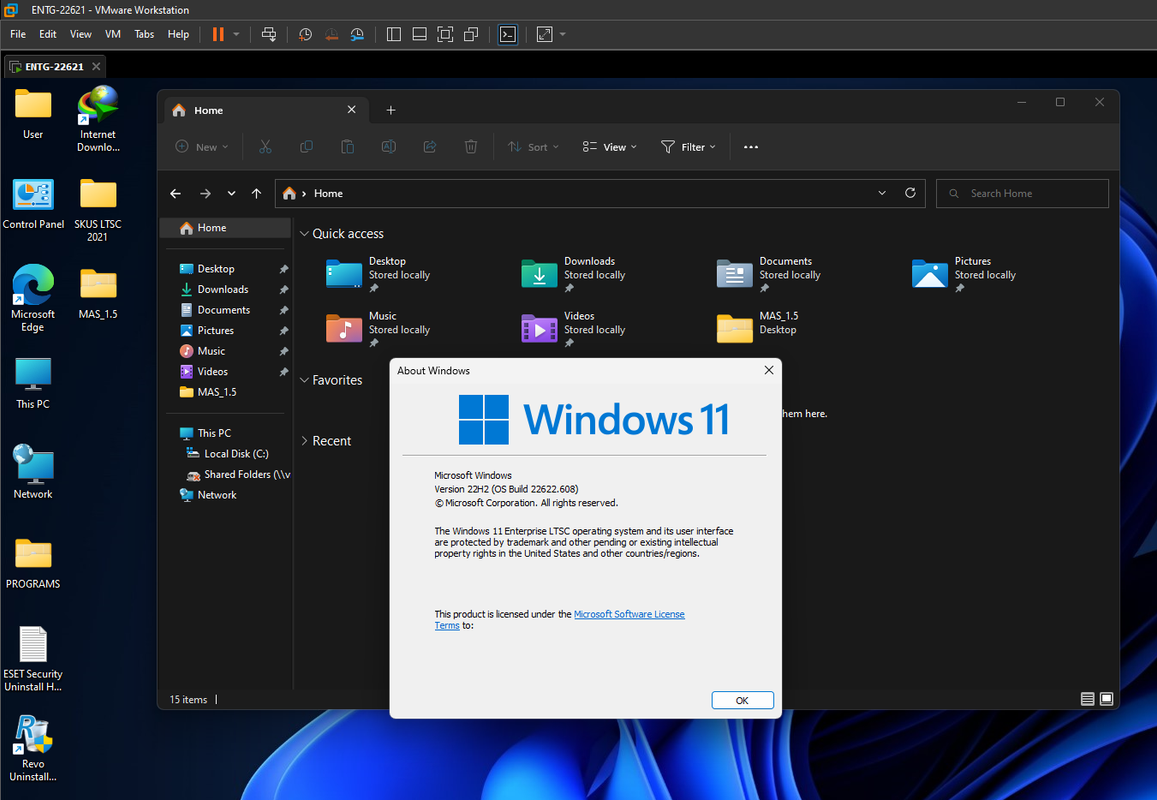The height and width of the screenshot is (800, 1157).
Task: Pause the virtual machine with the orange pause button
Action: [218, 34]
